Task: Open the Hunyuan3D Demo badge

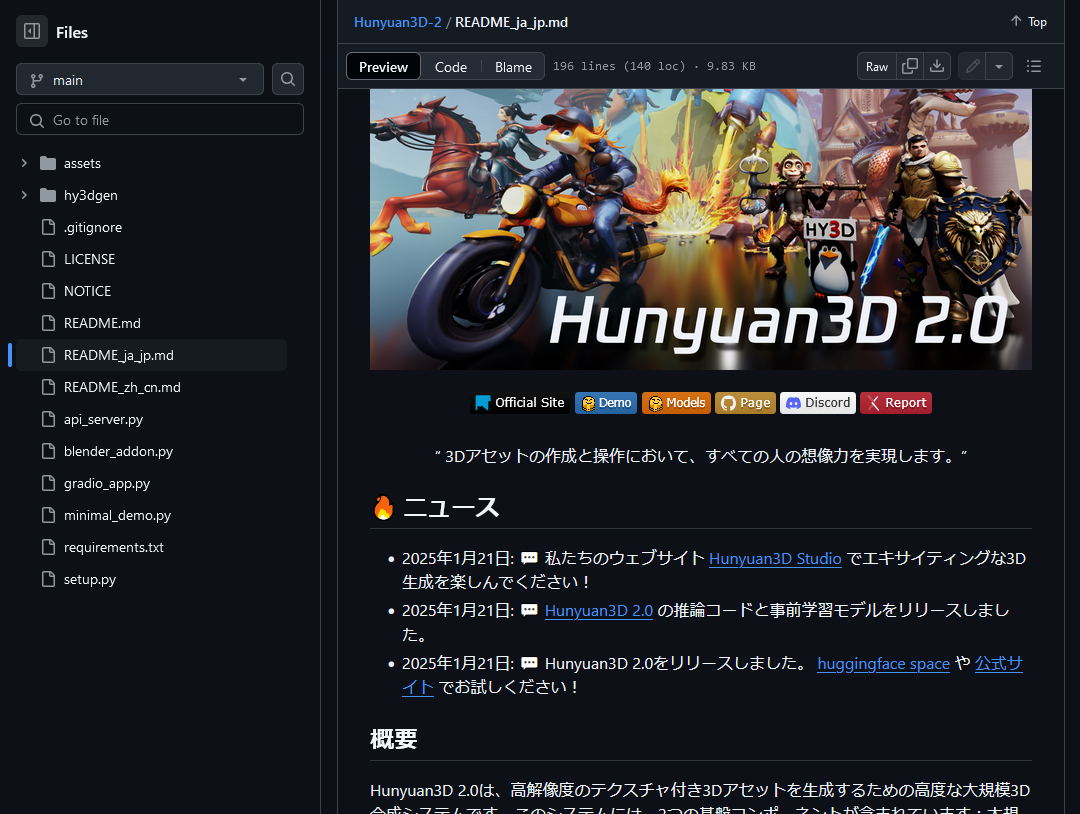Action: (605, 402)
